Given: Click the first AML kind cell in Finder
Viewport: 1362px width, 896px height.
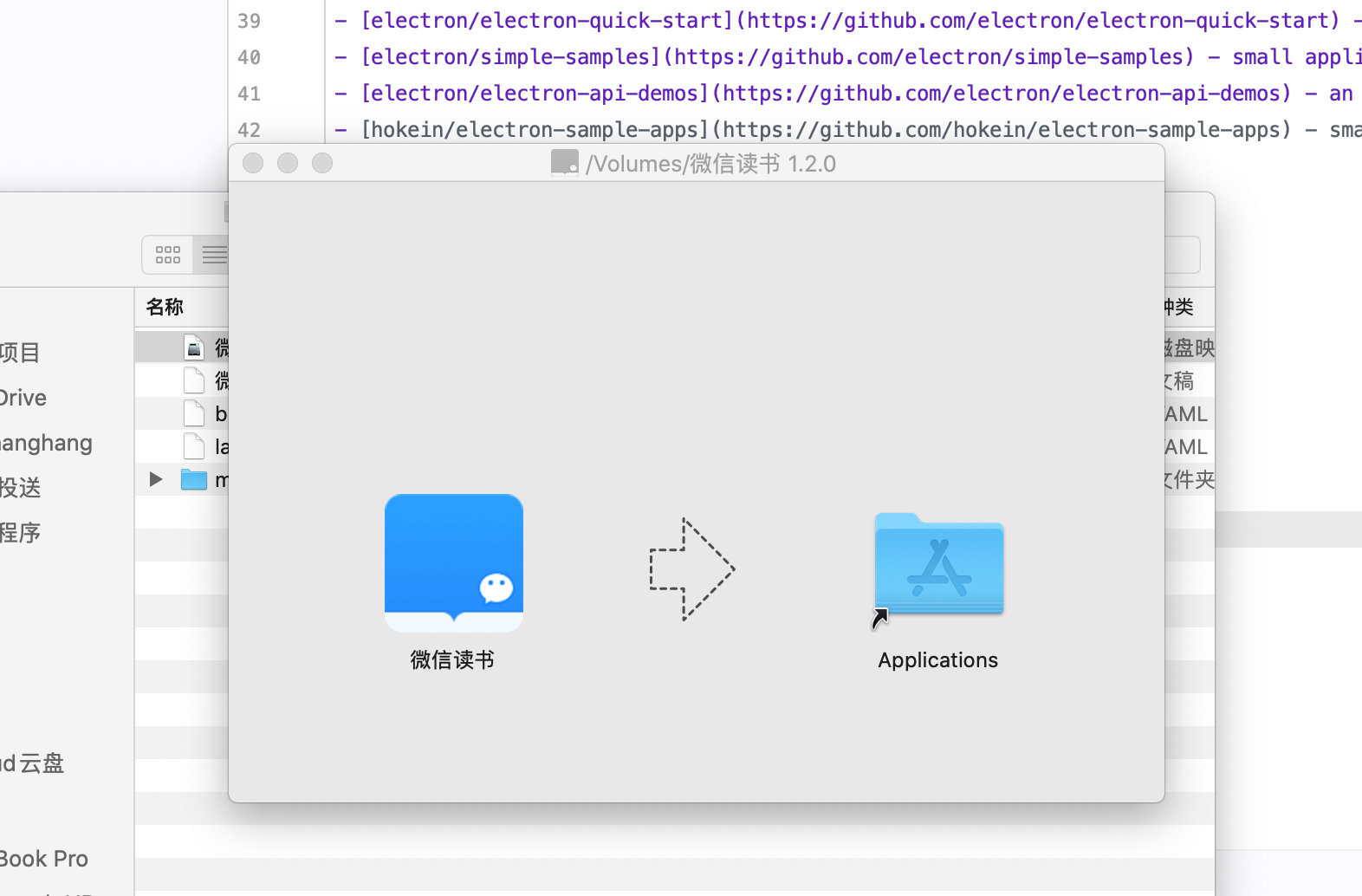Looking at the screenshot, I should 1186,414.
